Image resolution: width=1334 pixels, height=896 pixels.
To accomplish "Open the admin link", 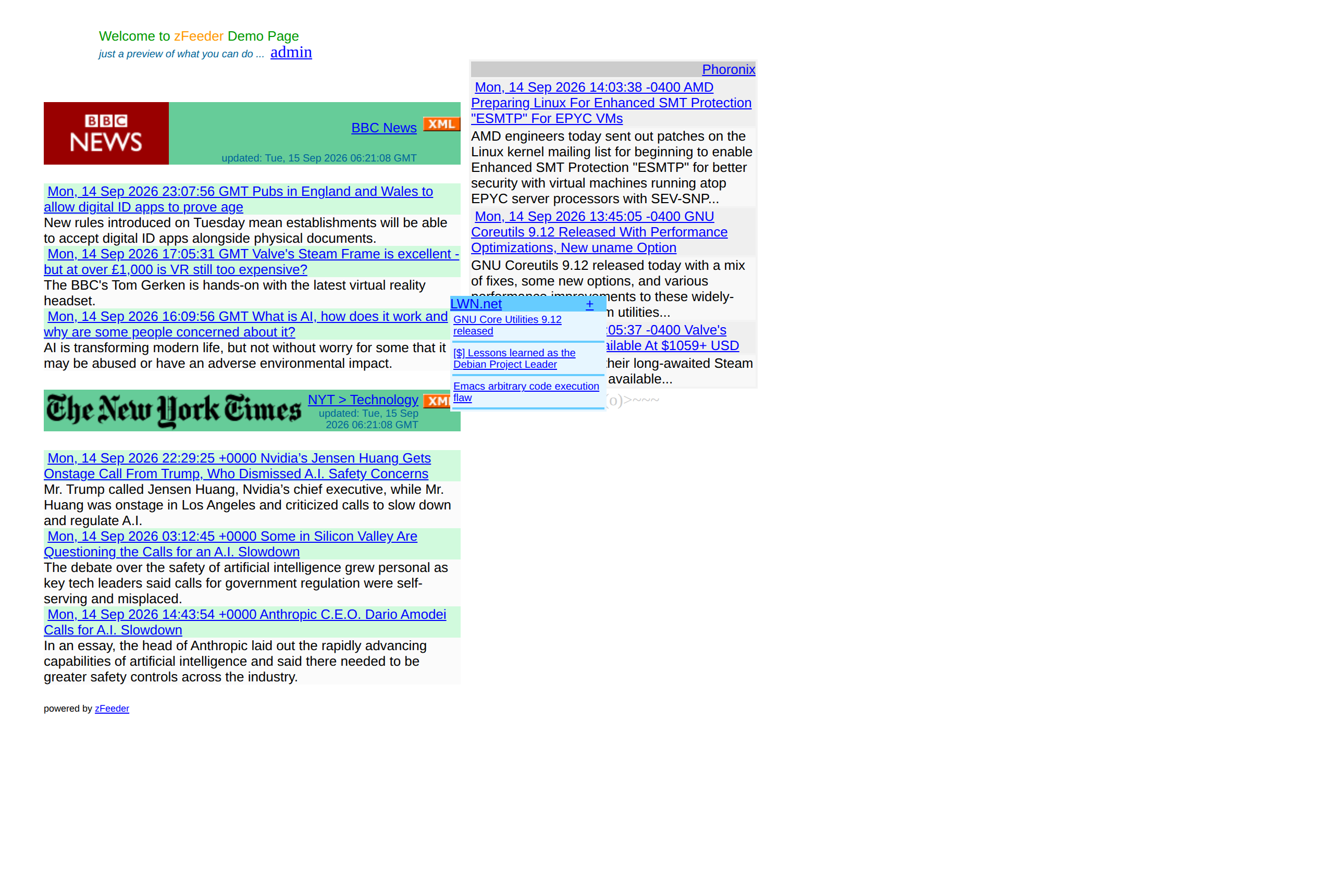I will pyautogui.click(x=291, y=52).
